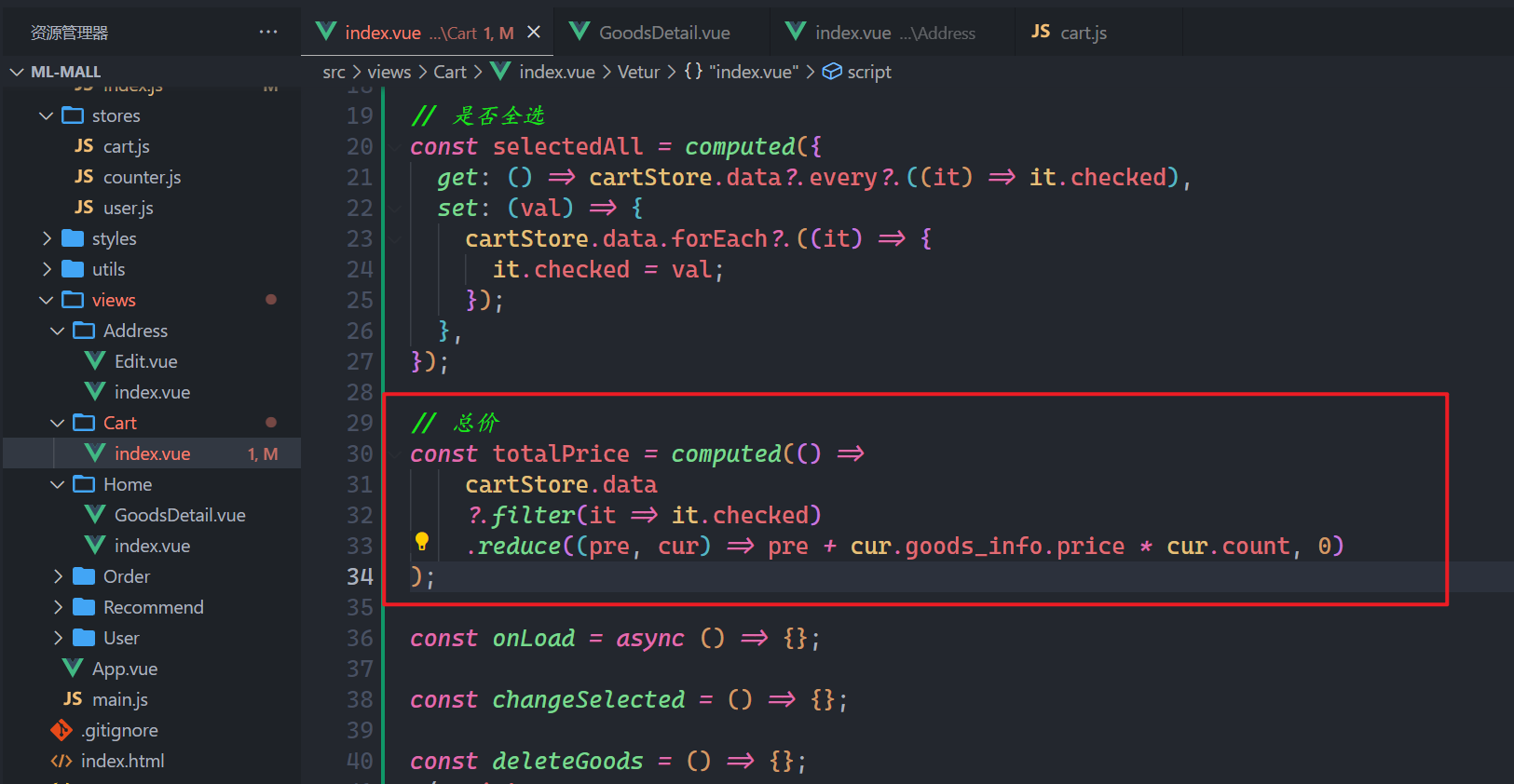This screenshot has height=784, width=1514.
Task: Select index.vue under Cart folder
Action: pos(152,453)
